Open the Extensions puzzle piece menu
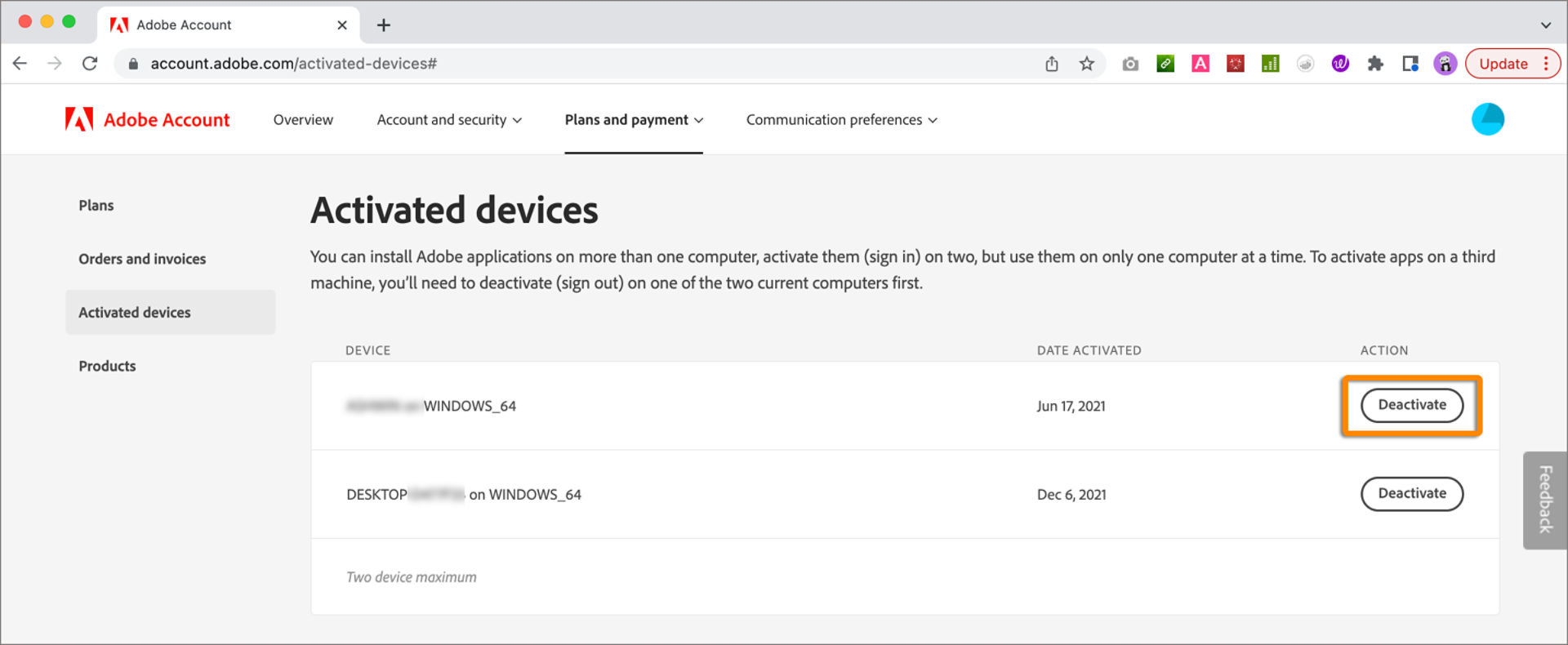This screenshot has height=645, width=1568. [1375, 64]
